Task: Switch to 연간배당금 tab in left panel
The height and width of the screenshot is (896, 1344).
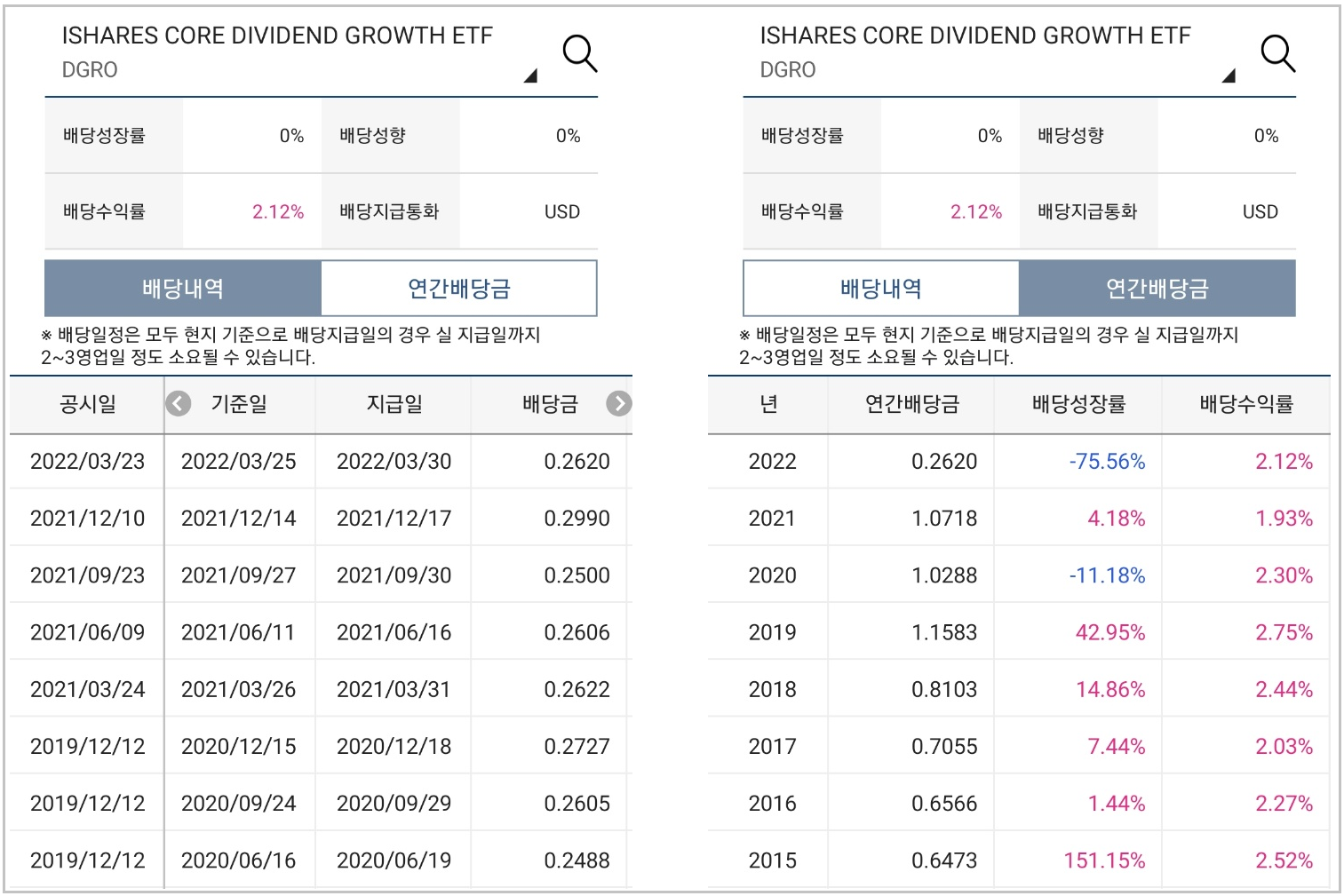Action: point(458,288)
